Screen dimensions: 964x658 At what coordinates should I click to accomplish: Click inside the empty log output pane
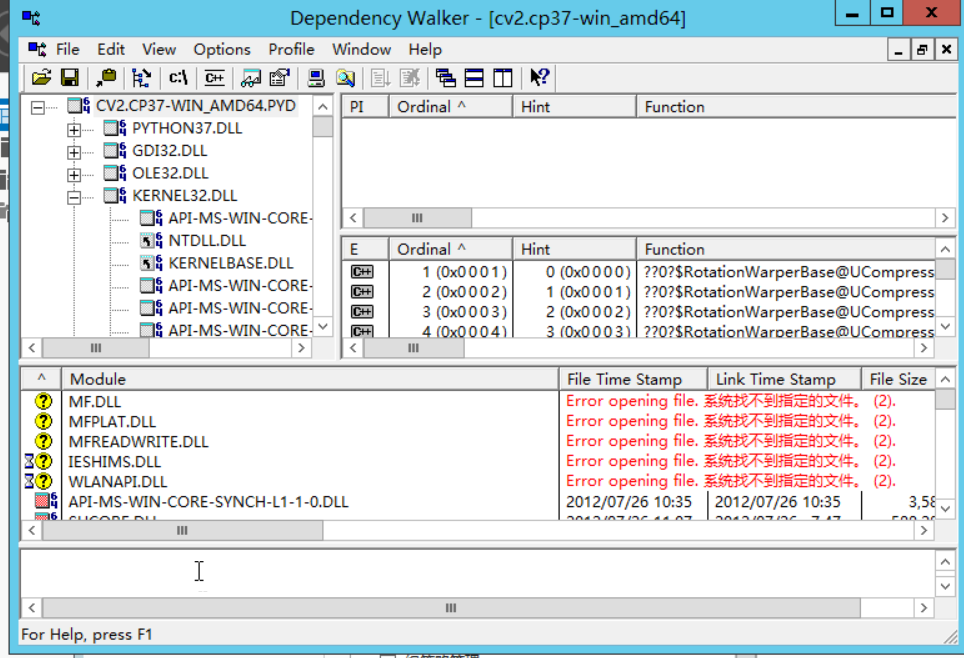pos(477,574)
